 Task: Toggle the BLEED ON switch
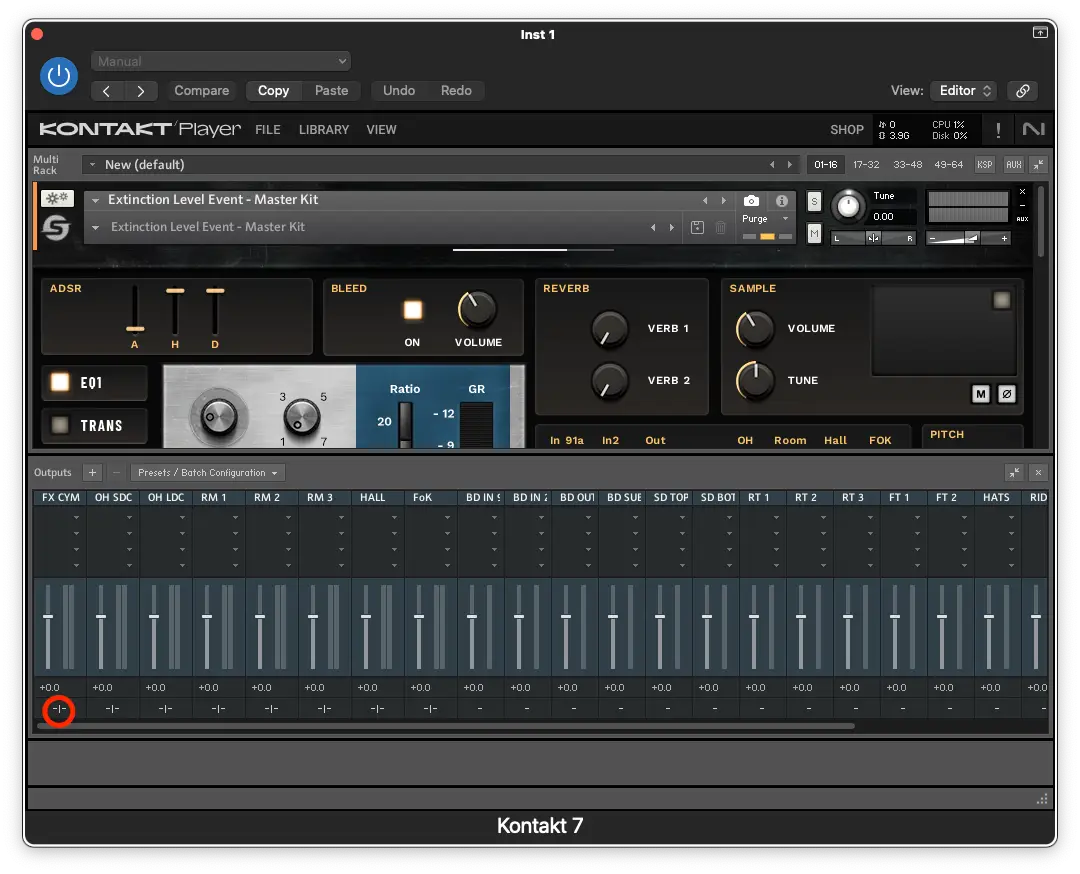point(413,310)
